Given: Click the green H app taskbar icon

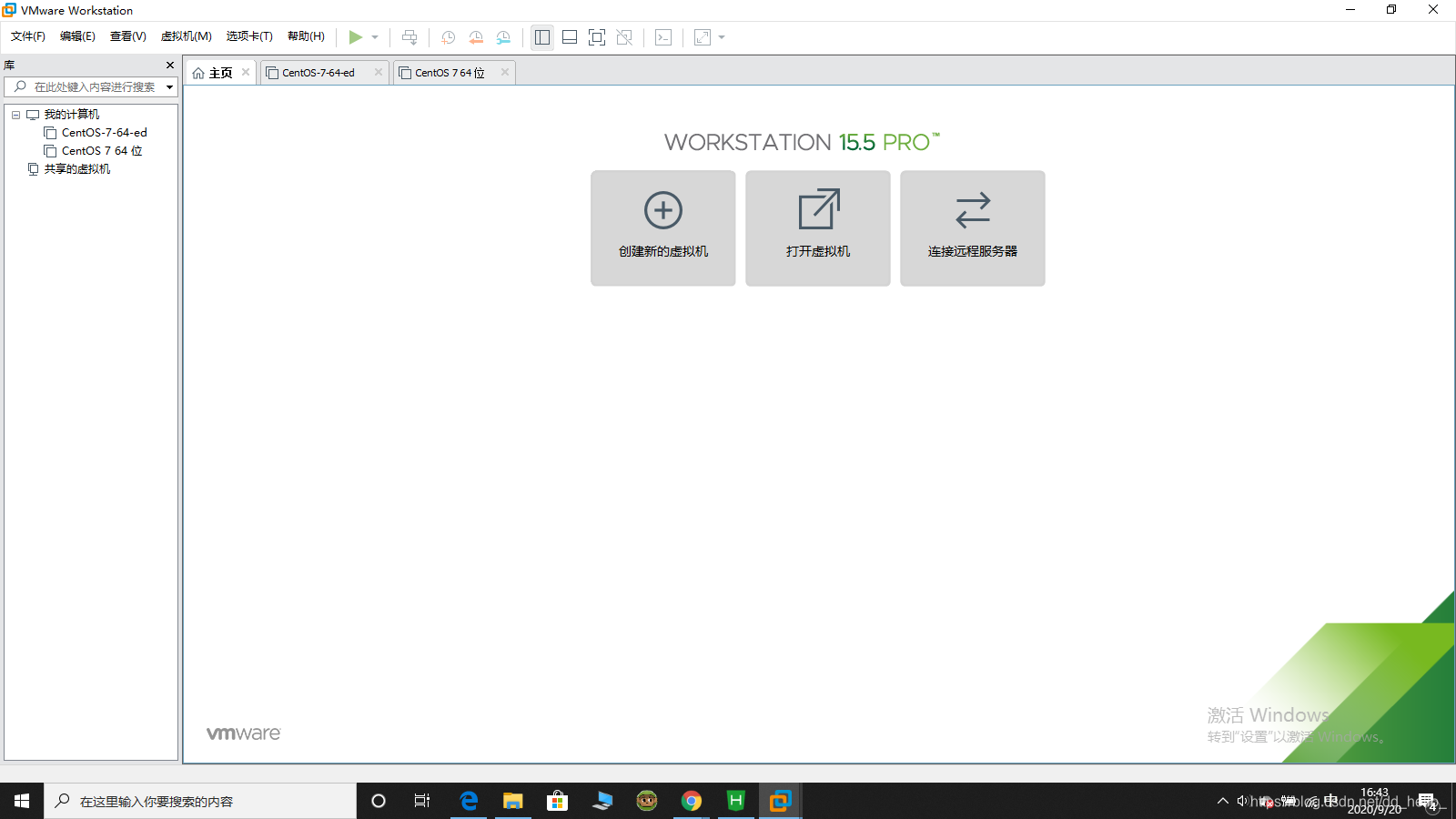Looking at the screenshot, I should 736,801.
